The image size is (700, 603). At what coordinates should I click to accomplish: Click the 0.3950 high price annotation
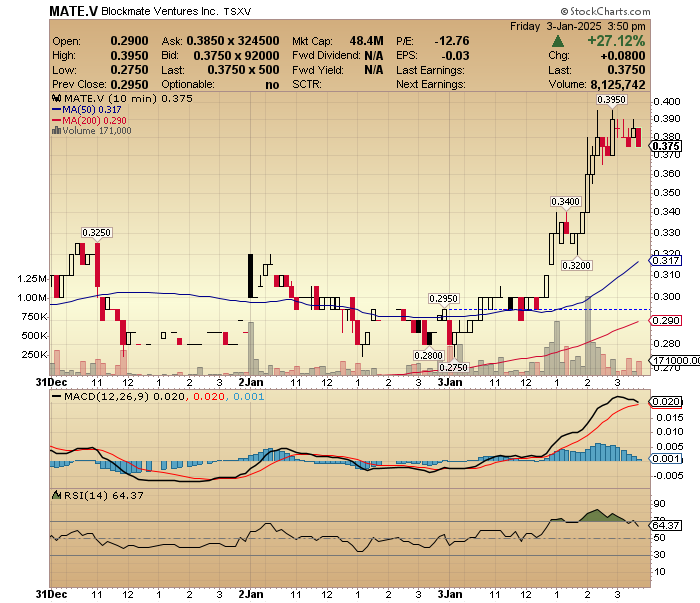click(611, 99)
